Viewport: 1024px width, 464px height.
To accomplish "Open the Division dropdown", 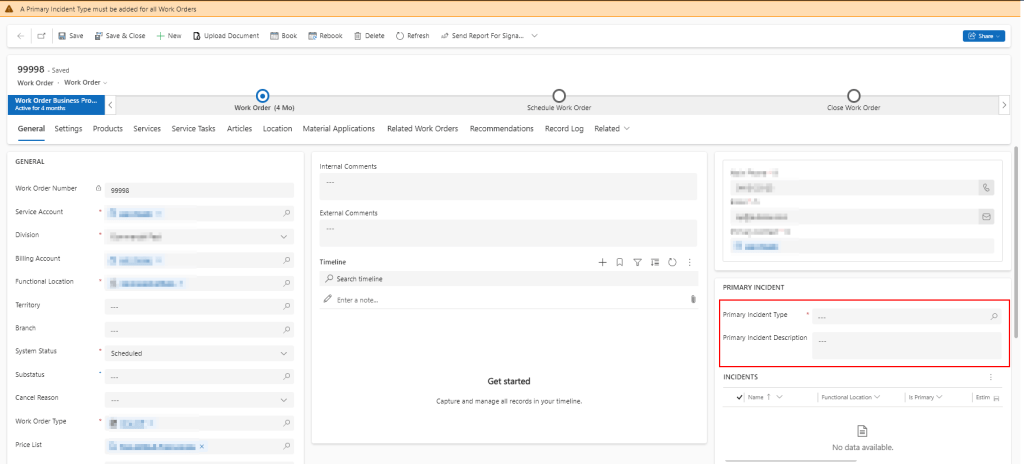I will point(285,236).
